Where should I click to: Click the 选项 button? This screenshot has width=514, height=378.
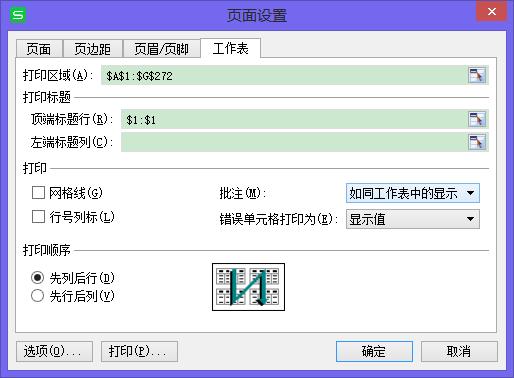click(54, 351)
